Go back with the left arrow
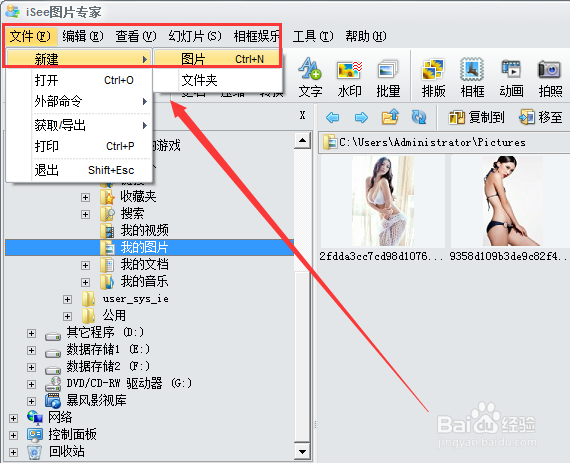This screenshot has height=463, width=570. tap(333, 117)
